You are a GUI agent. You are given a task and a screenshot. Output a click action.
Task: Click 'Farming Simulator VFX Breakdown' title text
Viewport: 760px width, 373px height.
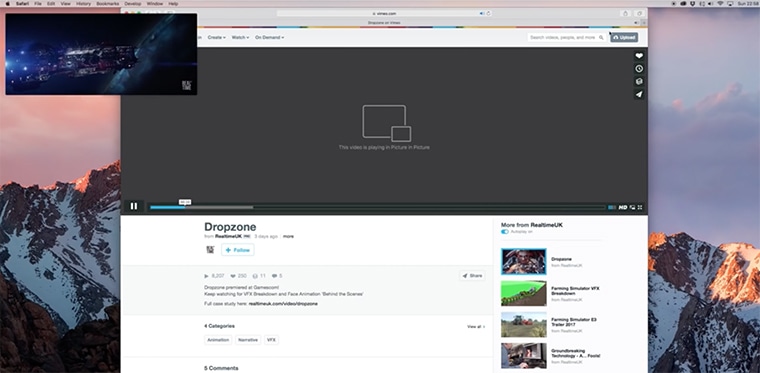[x=575, y=291]
